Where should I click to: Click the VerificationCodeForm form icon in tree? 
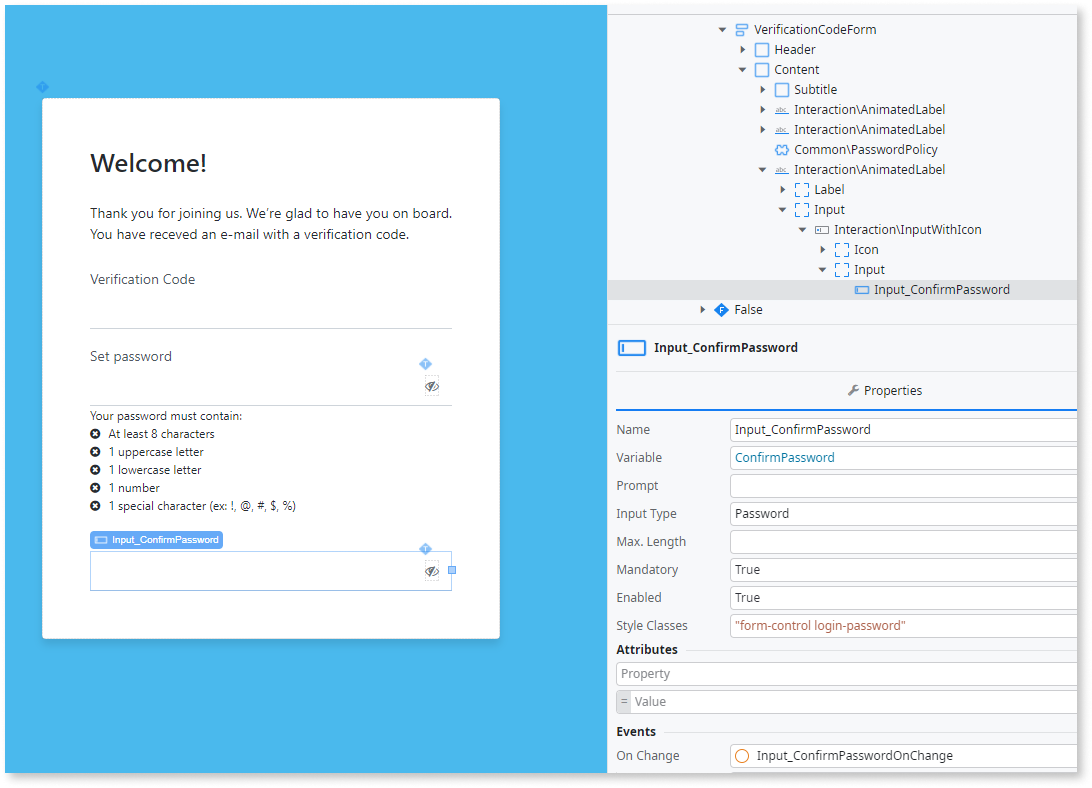pos(741,30)
